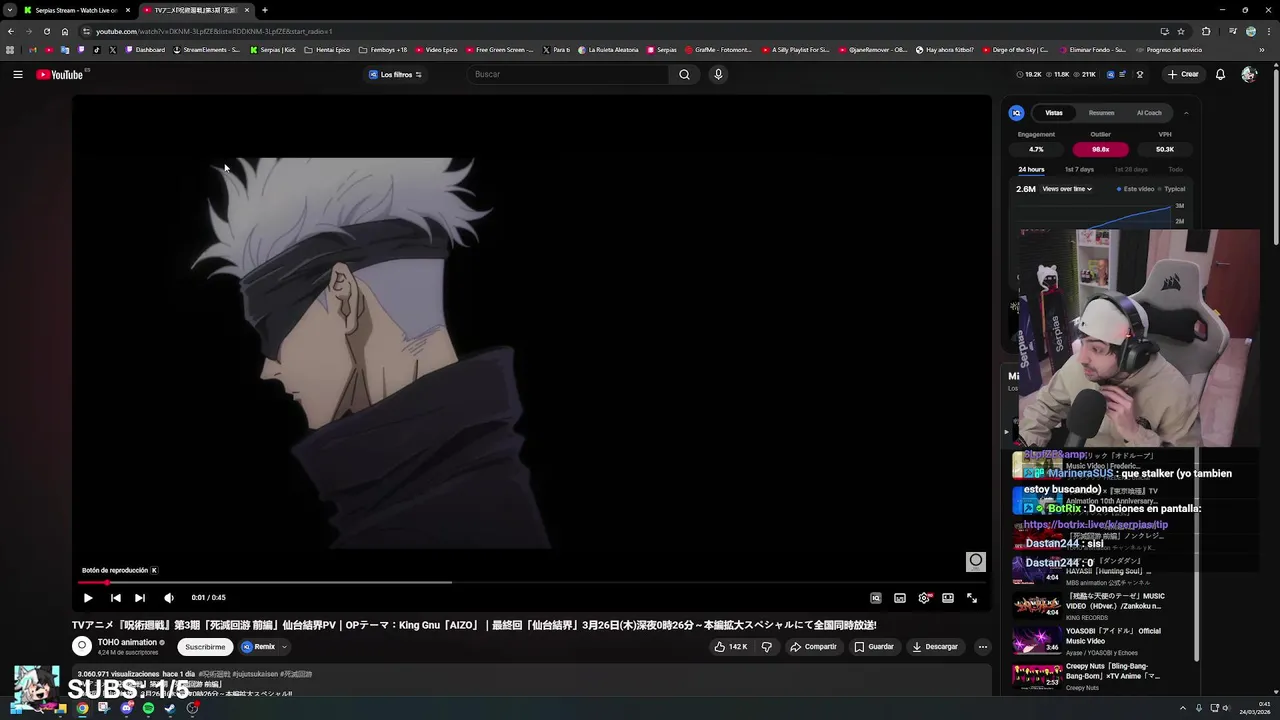Open the YouTube hamburger guide menu

click(x=18, y=75)
